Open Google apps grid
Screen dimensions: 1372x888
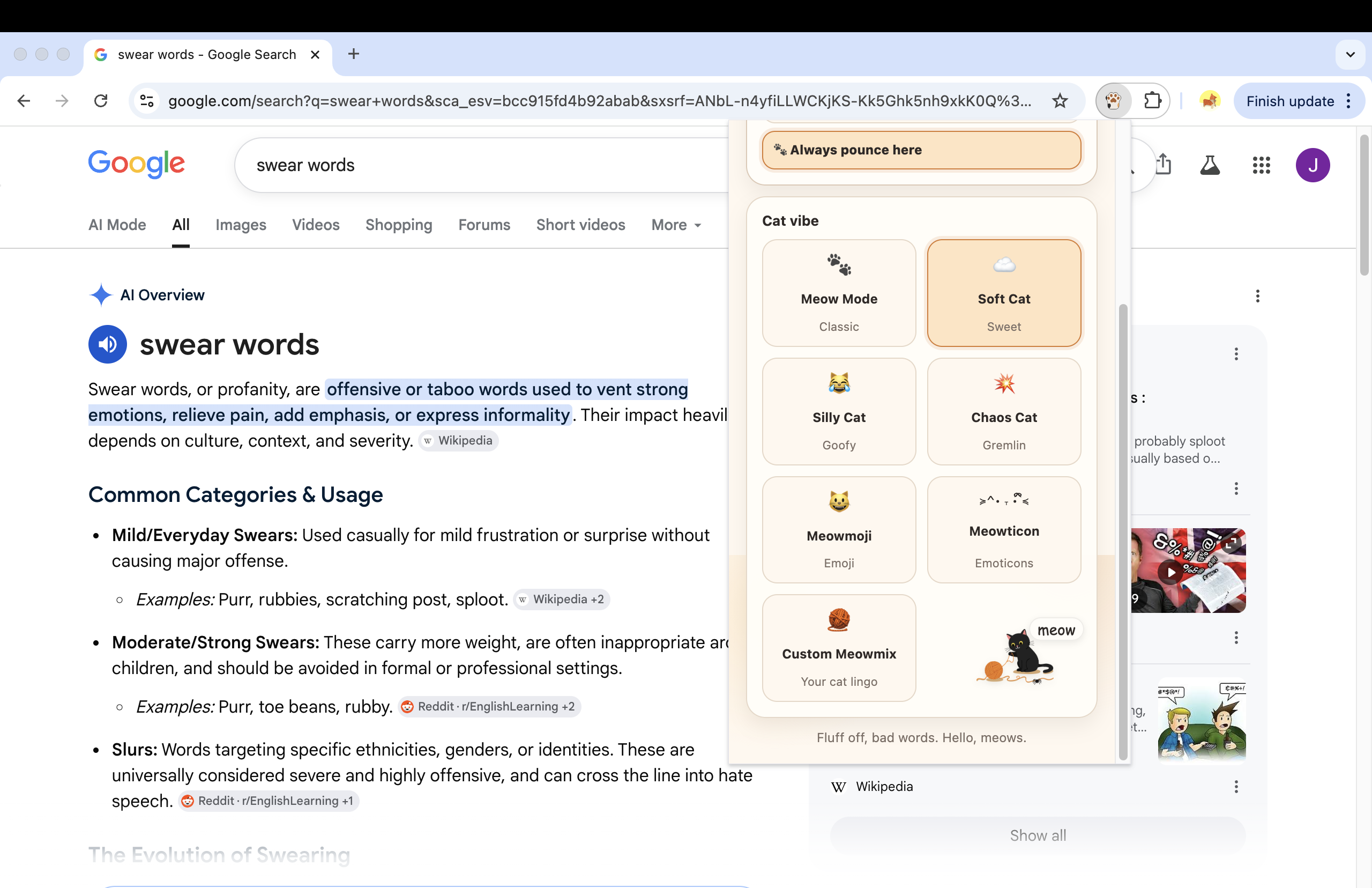point(1261,166)
